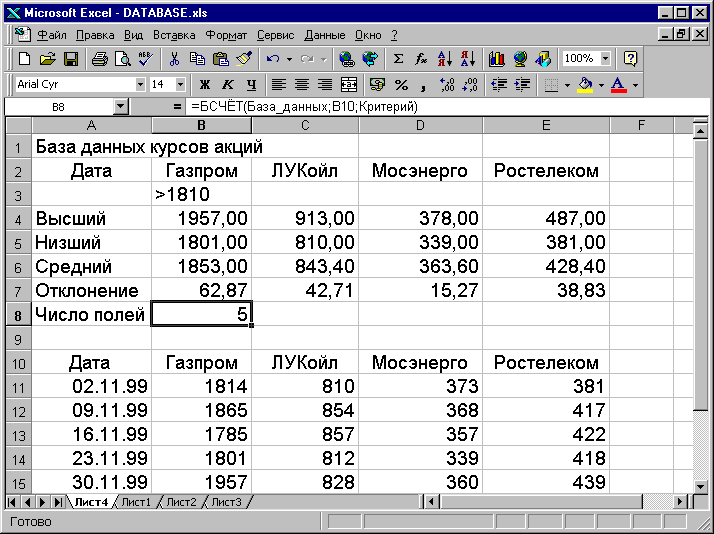
Task: Expand the Fill Color dropdown arrow
Action: coord(601,85)
